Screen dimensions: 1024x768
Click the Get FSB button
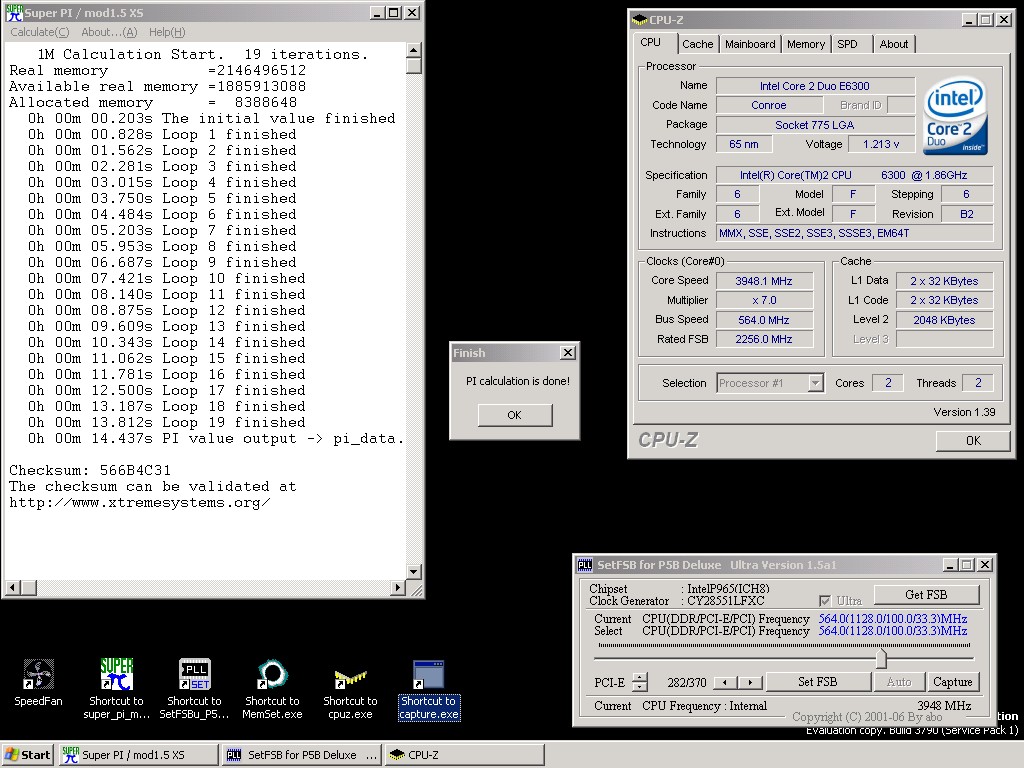pyautogui.click(x=926, y=595)
